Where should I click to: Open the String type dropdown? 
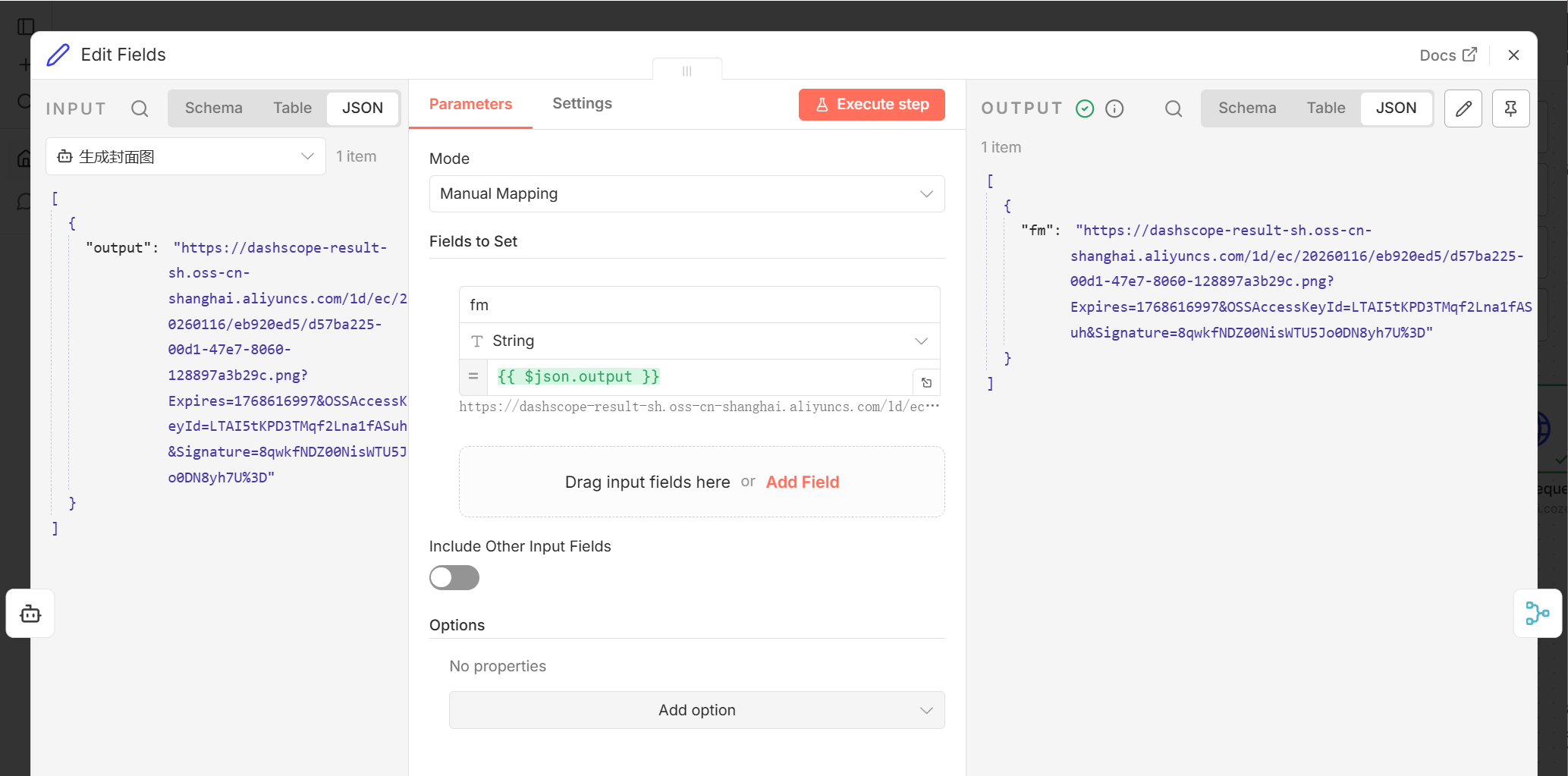pos(699,341)
